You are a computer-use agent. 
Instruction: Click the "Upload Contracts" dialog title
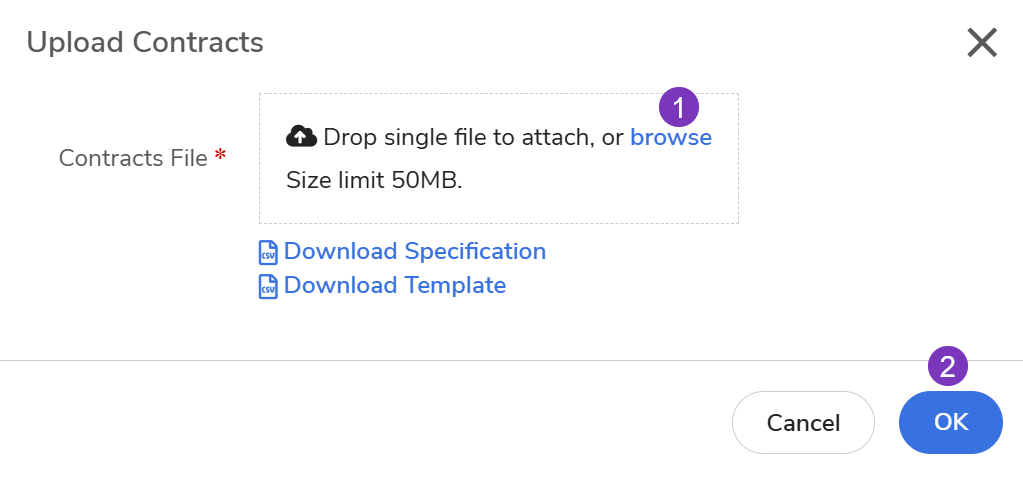click(x=145, y=42)
